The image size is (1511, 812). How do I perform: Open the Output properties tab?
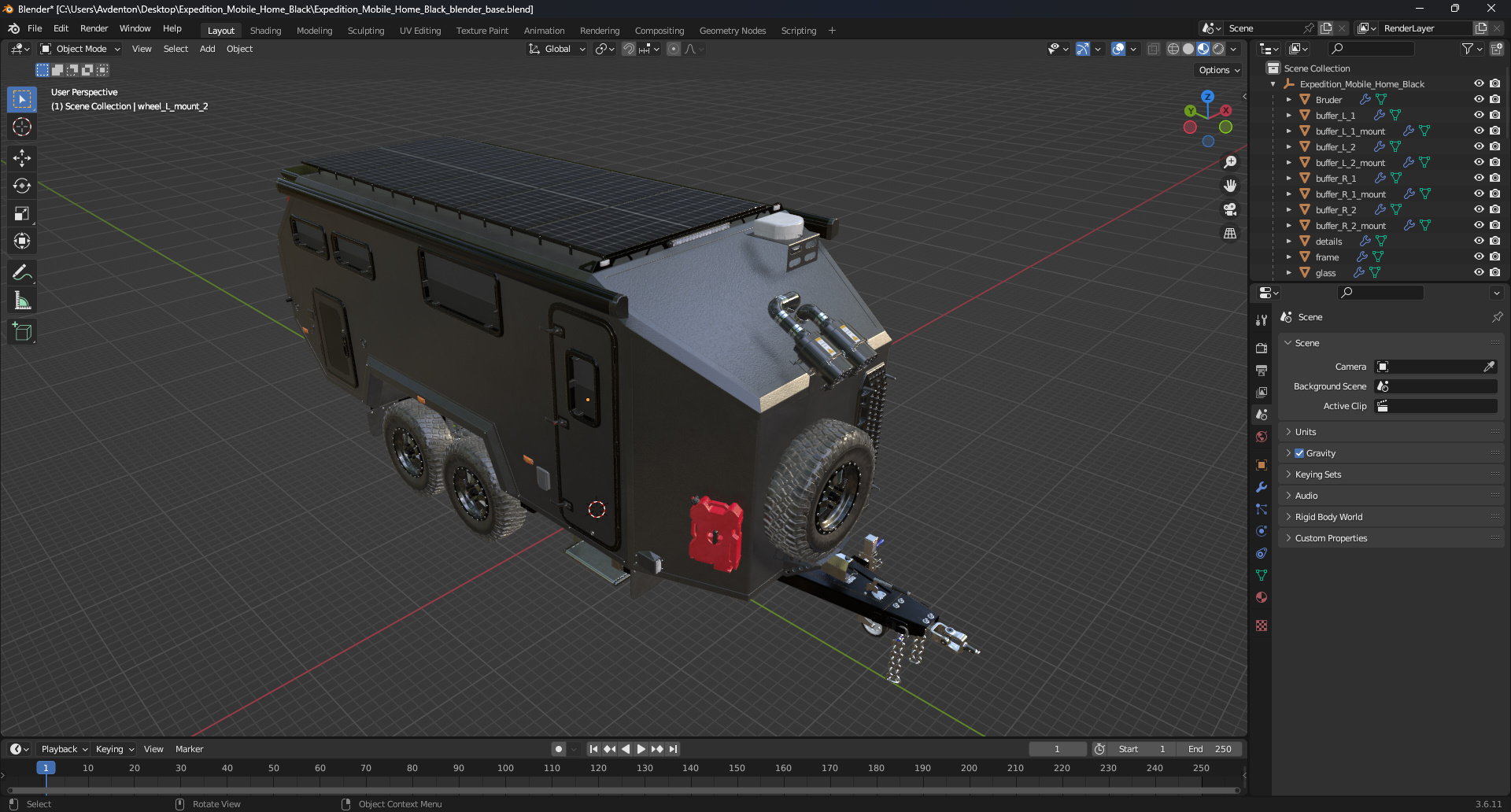pyautogui.click(x=1262, y=370)
